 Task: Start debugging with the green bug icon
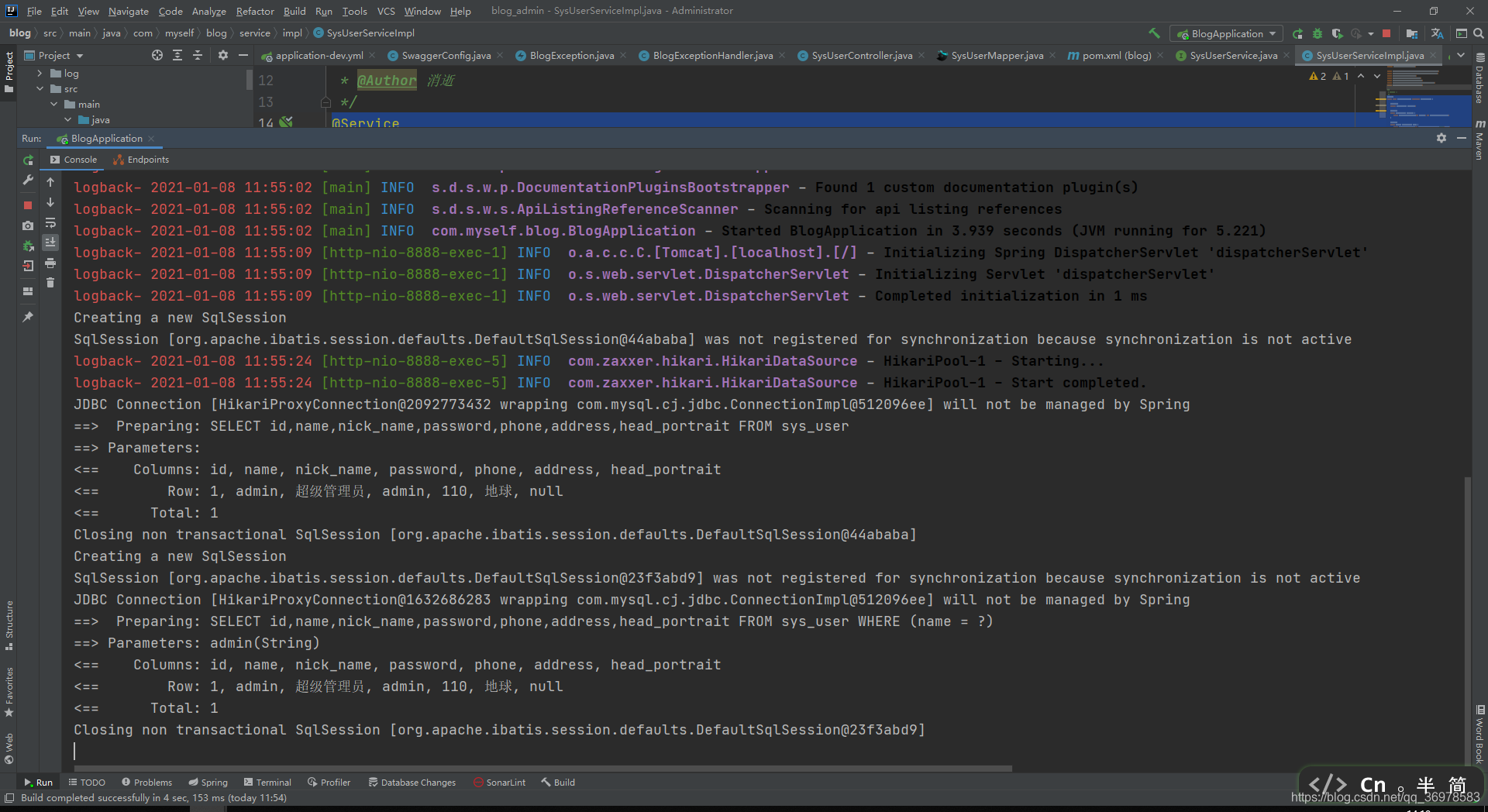tap(1317, 33)
